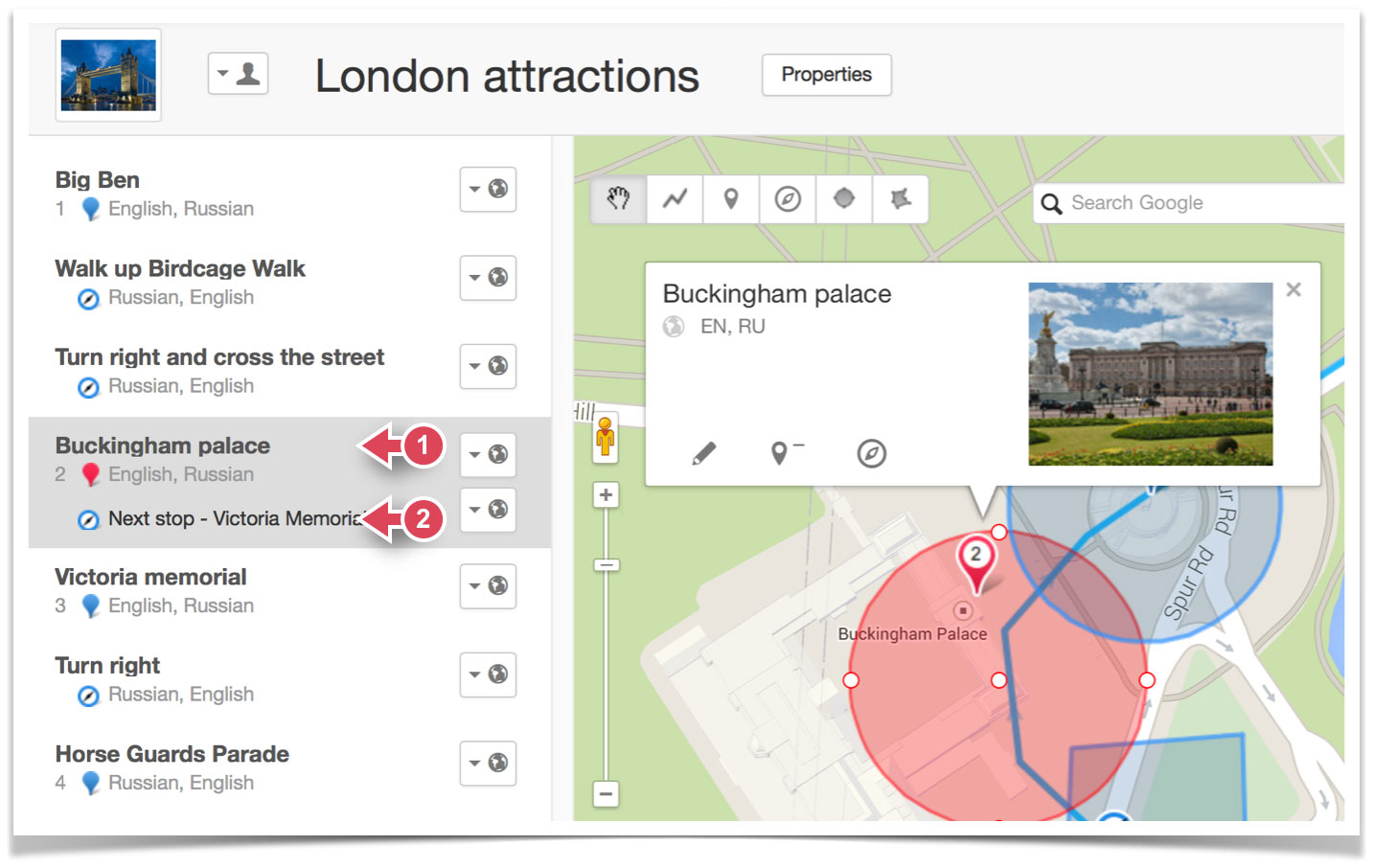
Task: Click compass icon in Buckingham palace popup
Action: [871, 453]
